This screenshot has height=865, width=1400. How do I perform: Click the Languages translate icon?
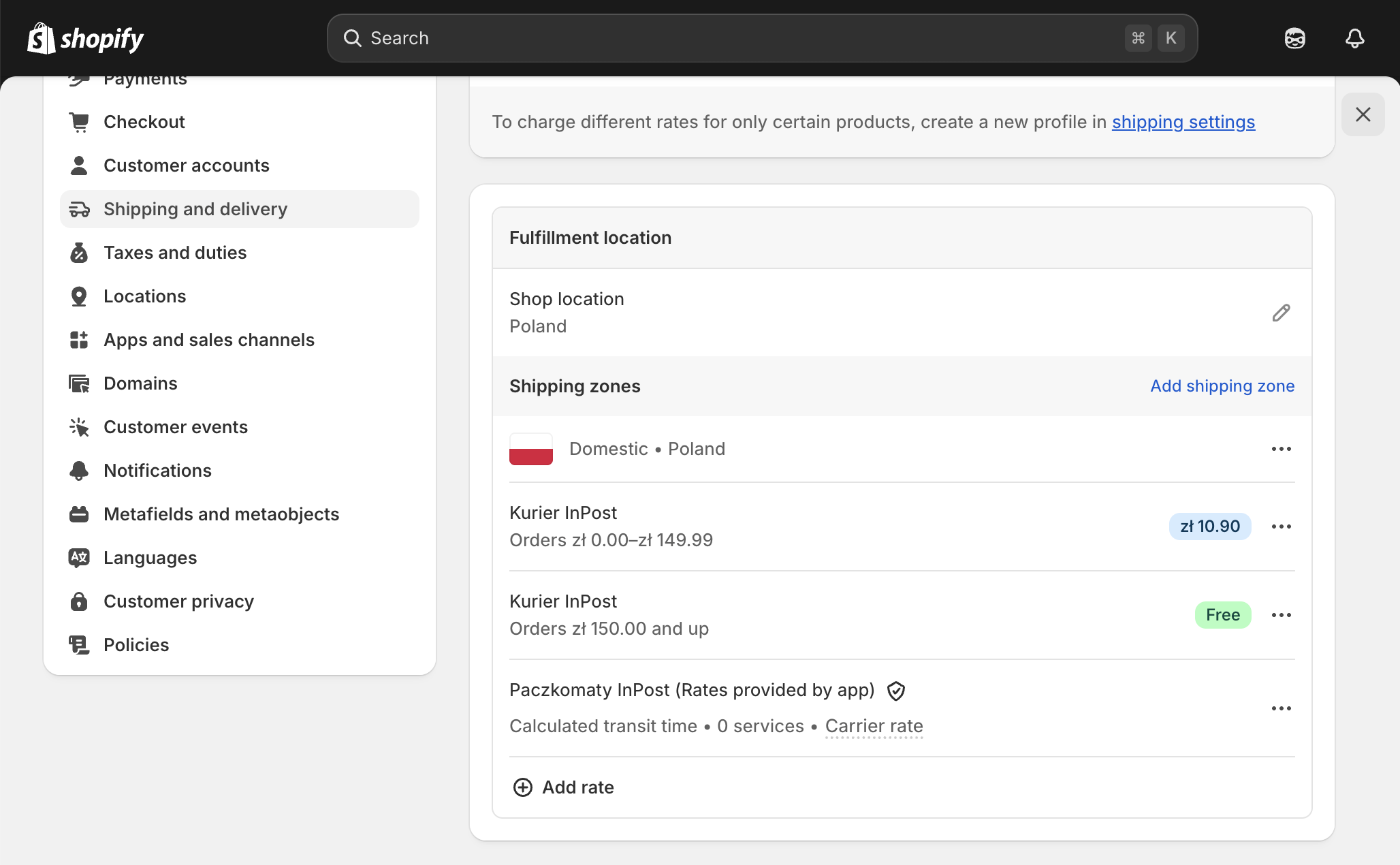click(79, 558)
